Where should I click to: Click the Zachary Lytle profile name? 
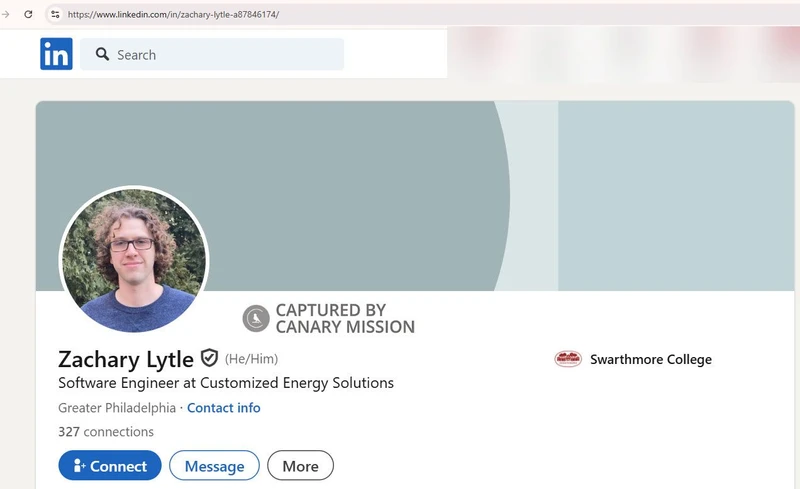pyautogui.click(x=126, y=359)
